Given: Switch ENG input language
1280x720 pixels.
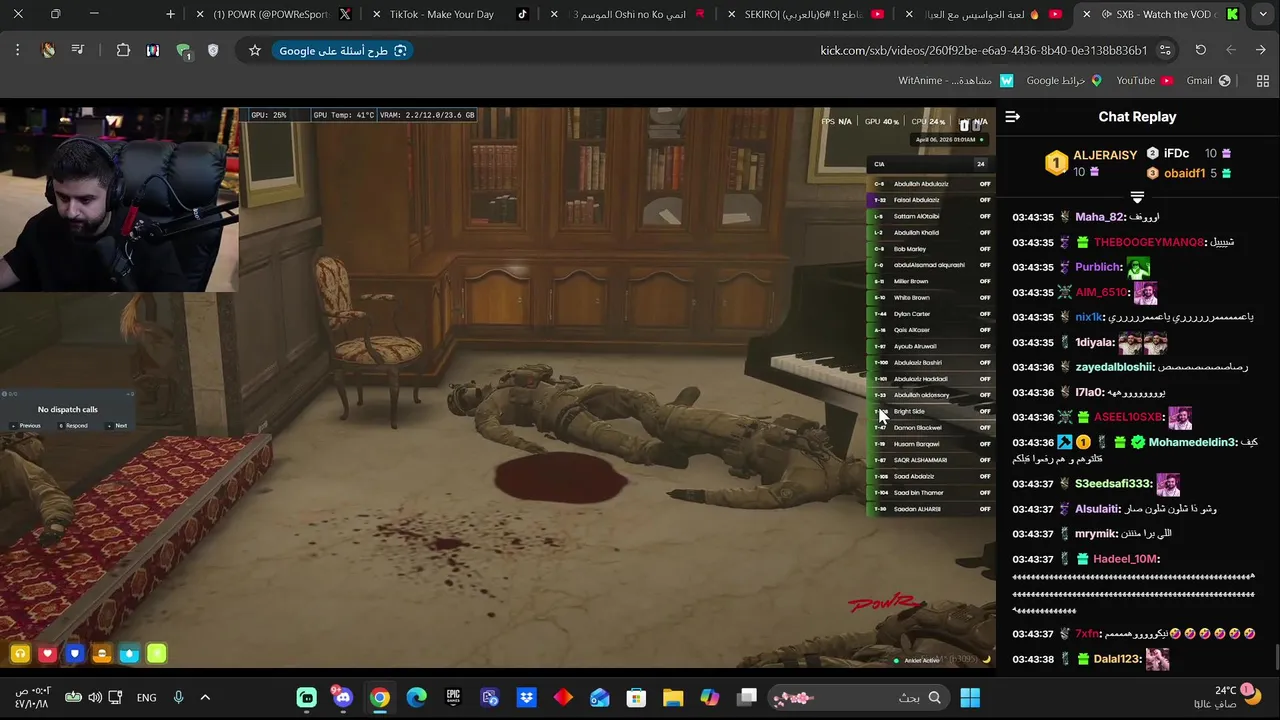Looking at the screenshot, I should pos(146,697).
